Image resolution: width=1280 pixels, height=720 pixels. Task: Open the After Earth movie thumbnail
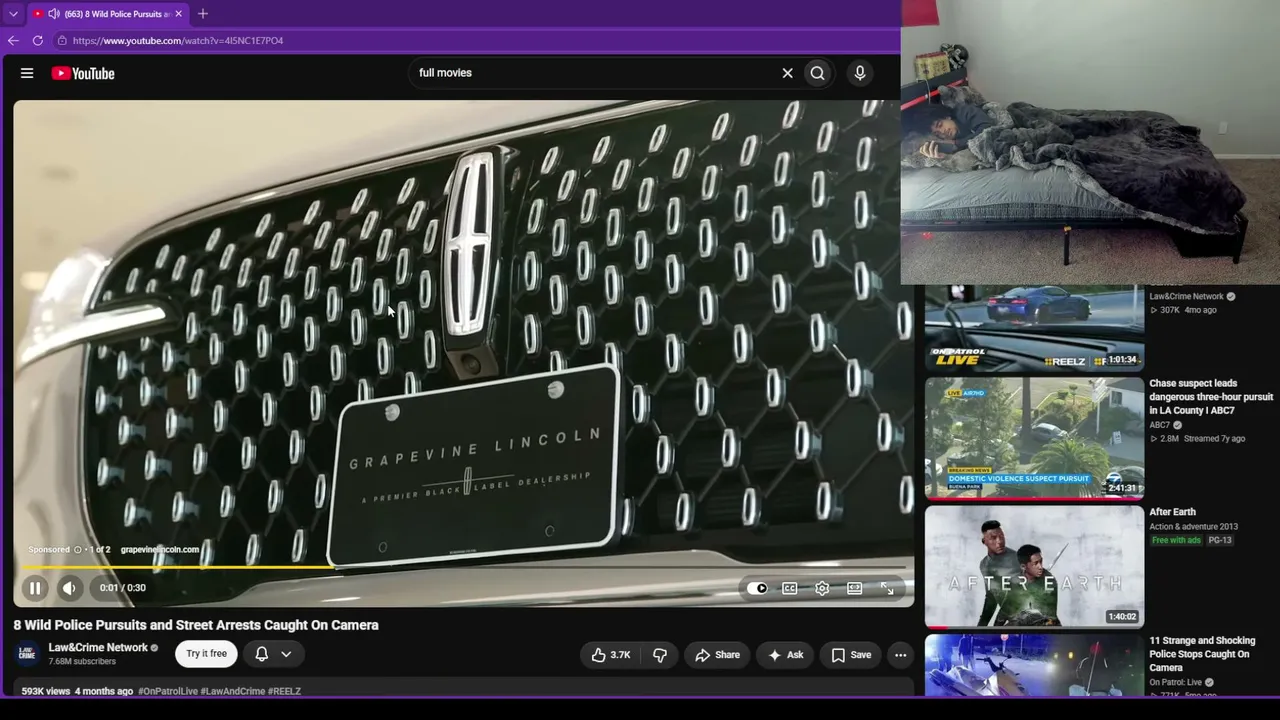coord(1034,567)
